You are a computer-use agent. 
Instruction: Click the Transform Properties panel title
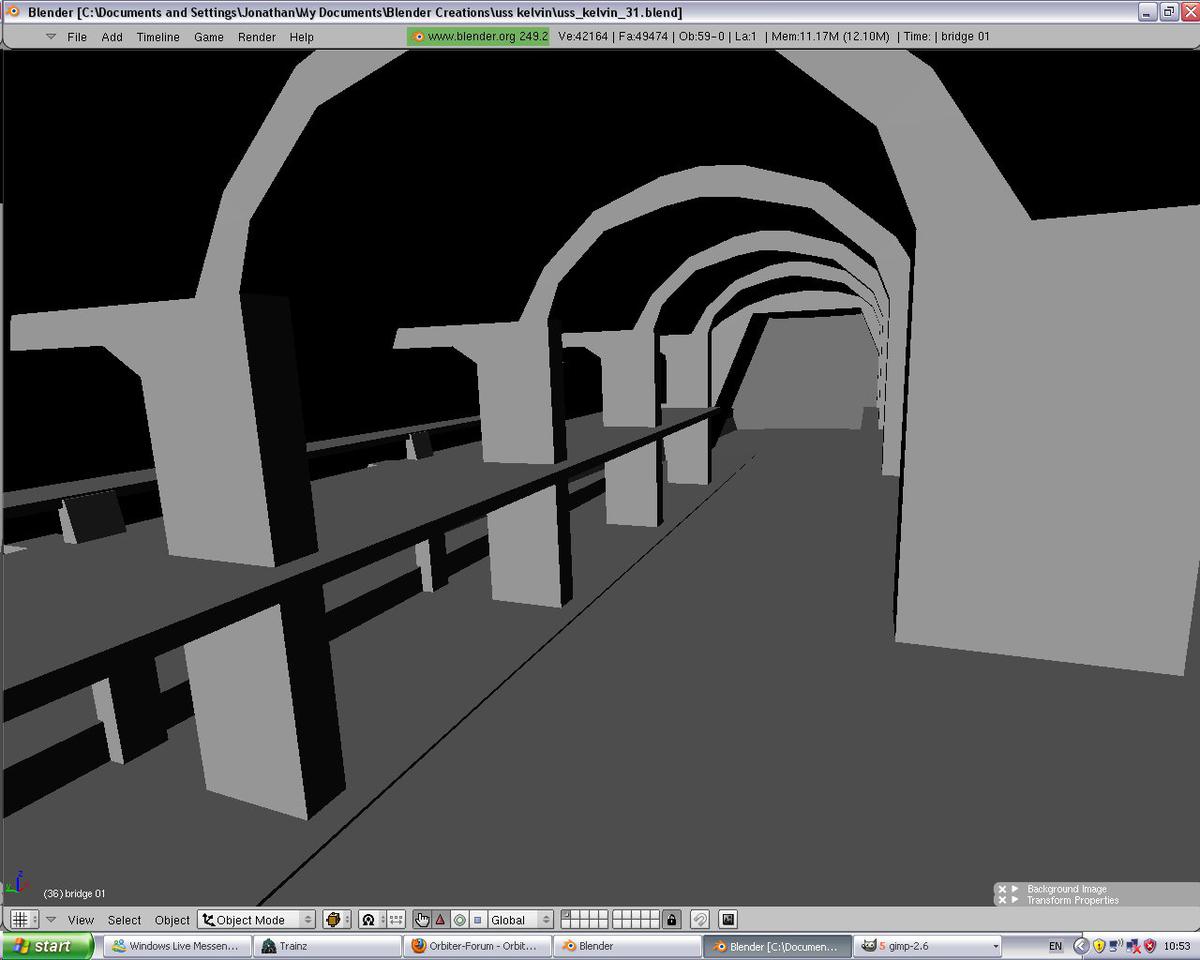coord(1073,900)
